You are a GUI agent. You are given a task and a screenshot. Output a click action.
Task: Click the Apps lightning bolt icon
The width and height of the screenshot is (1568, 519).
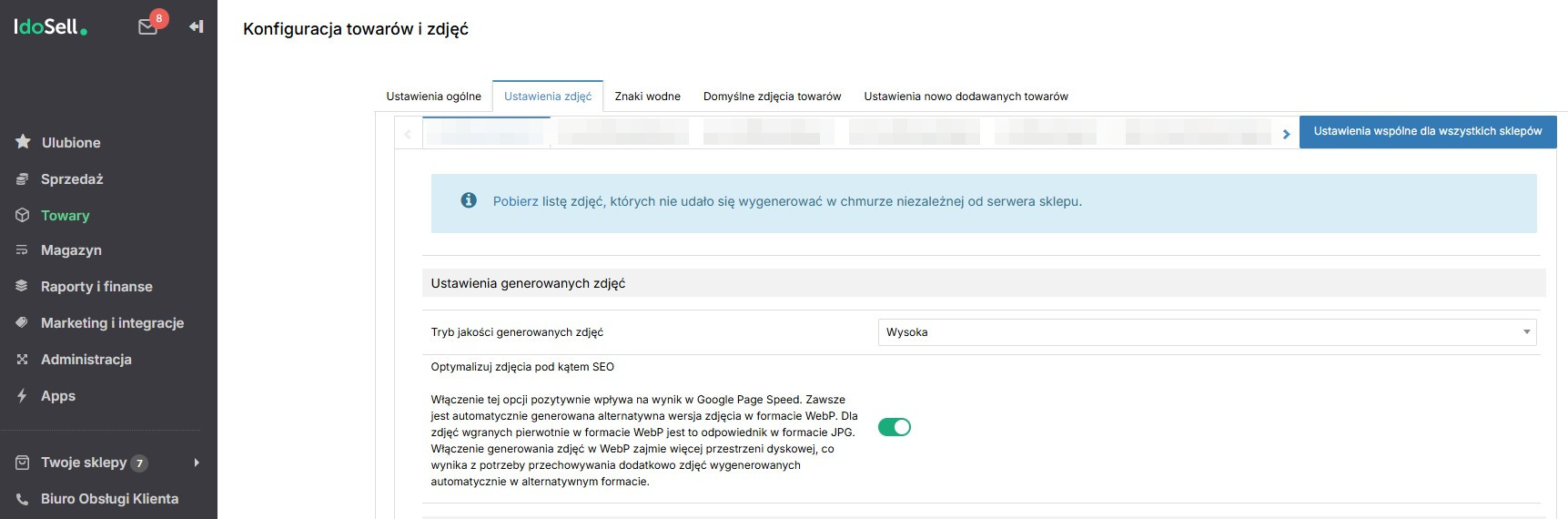pyautogui.click(x=23, y=396)
